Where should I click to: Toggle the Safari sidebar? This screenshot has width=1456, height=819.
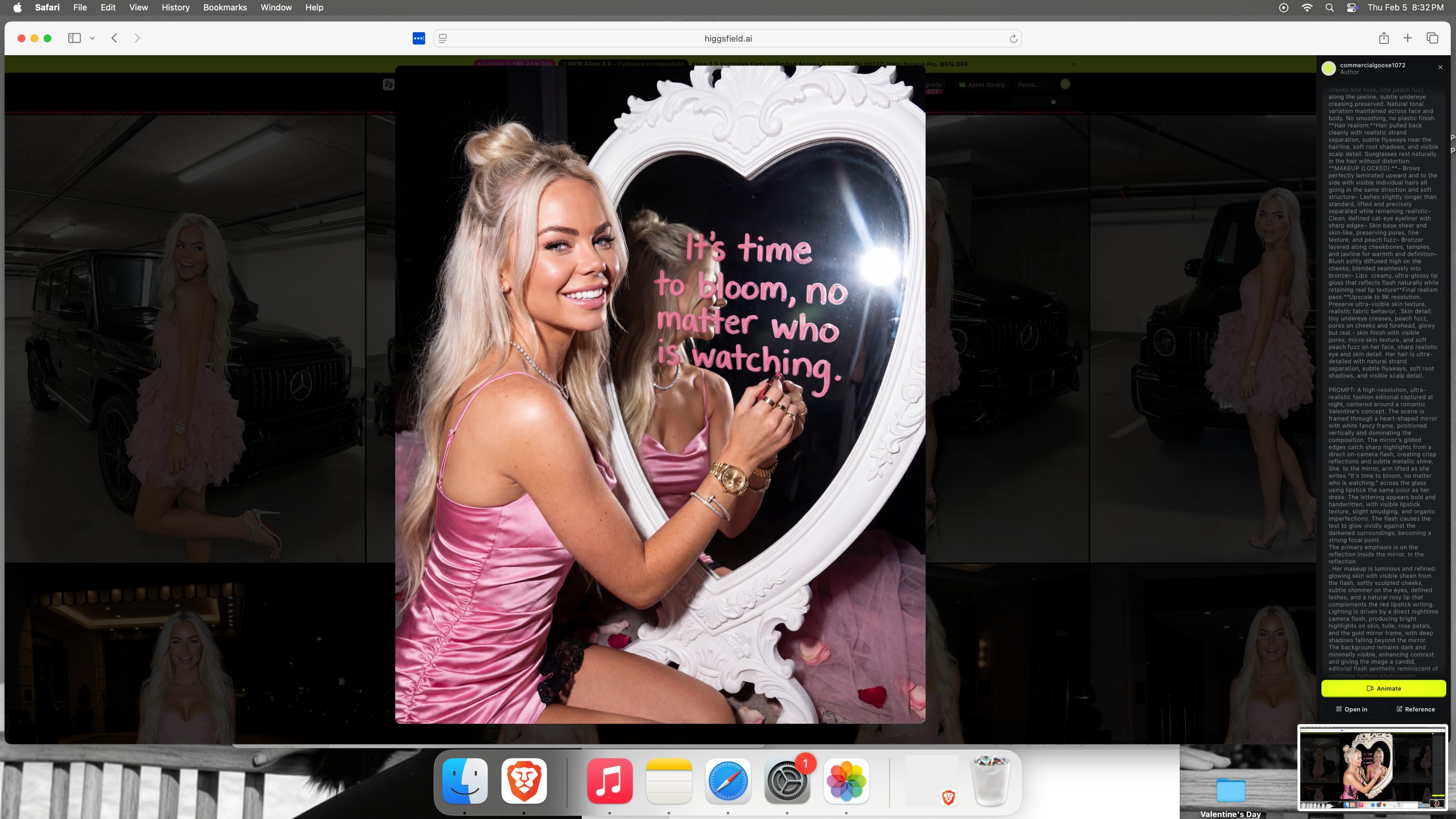click(x=74, y=38)
